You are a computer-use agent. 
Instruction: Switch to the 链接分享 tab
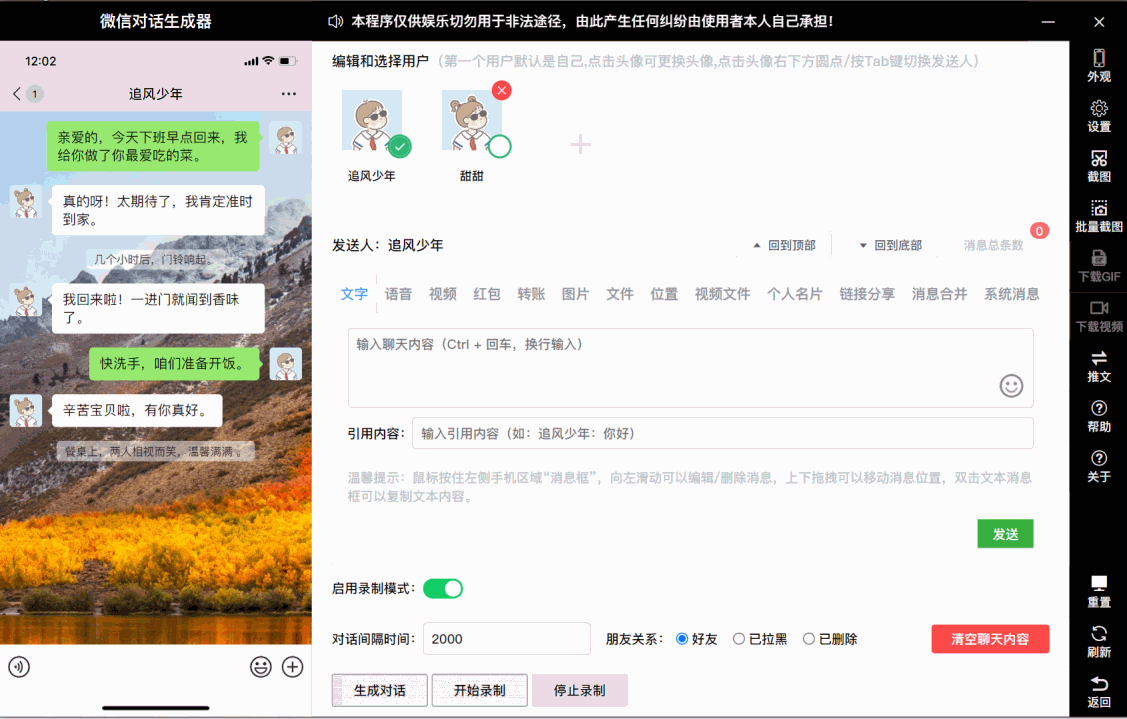(867, 294)
